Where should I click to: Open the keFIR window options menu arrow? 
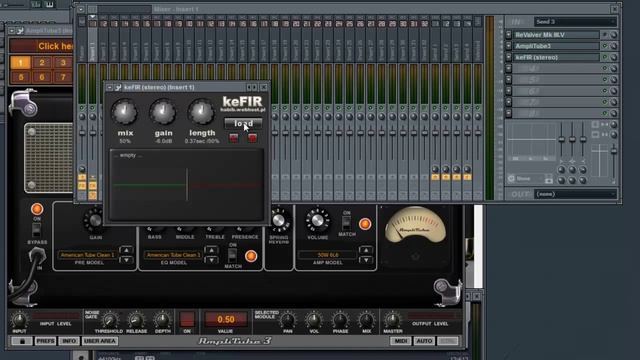[x=109, y=87]
